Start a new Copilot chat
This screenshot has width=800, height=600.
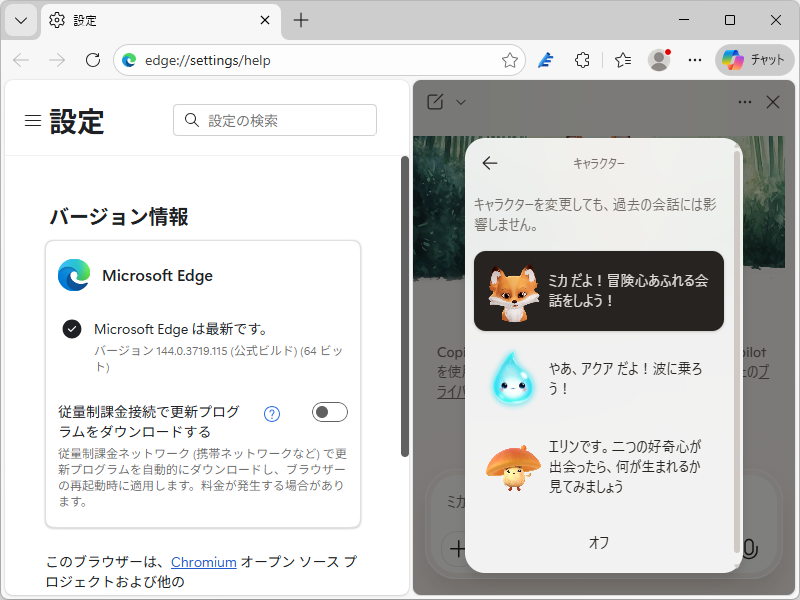coord(435,101)
